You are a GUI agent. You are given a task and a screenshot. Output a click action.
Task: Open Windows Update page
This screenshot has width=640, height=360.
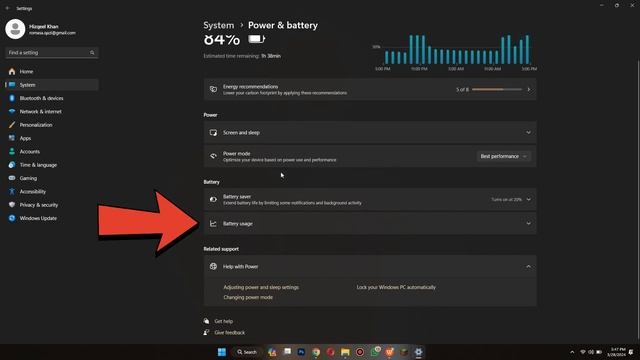(x=38, y=218)
